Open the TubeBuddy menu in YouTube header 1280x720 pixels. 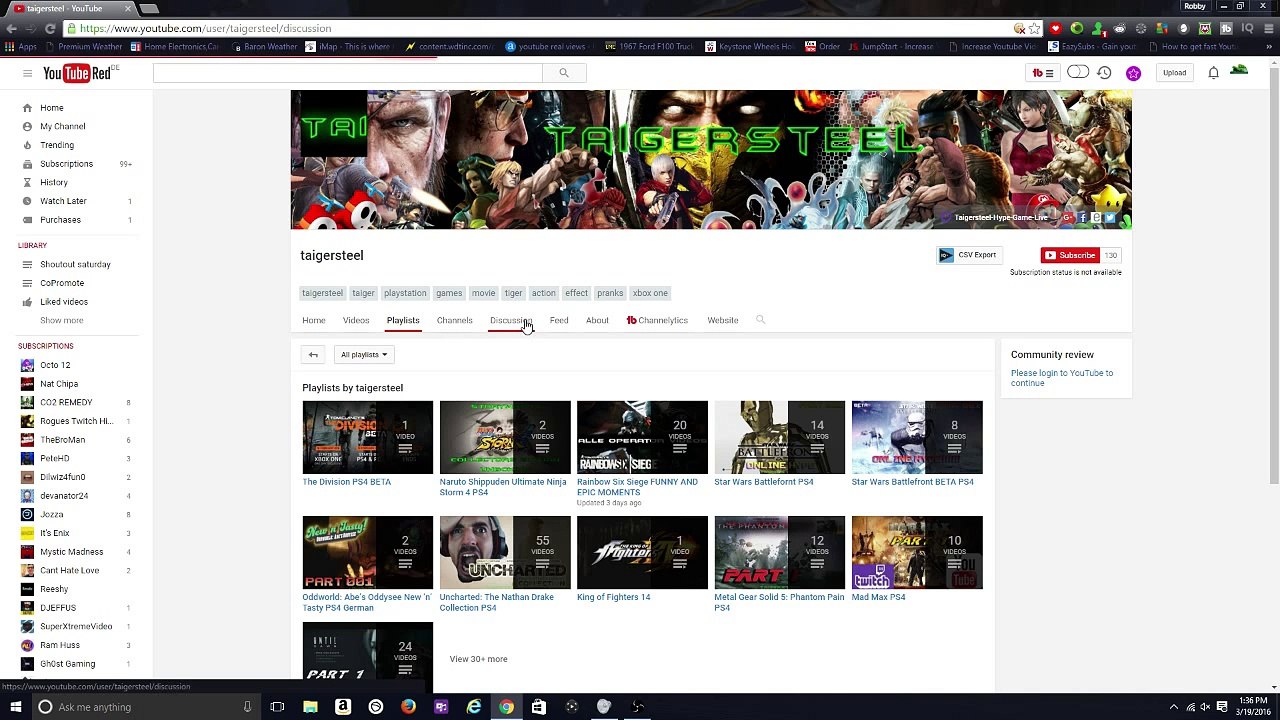click(1043, 73)
